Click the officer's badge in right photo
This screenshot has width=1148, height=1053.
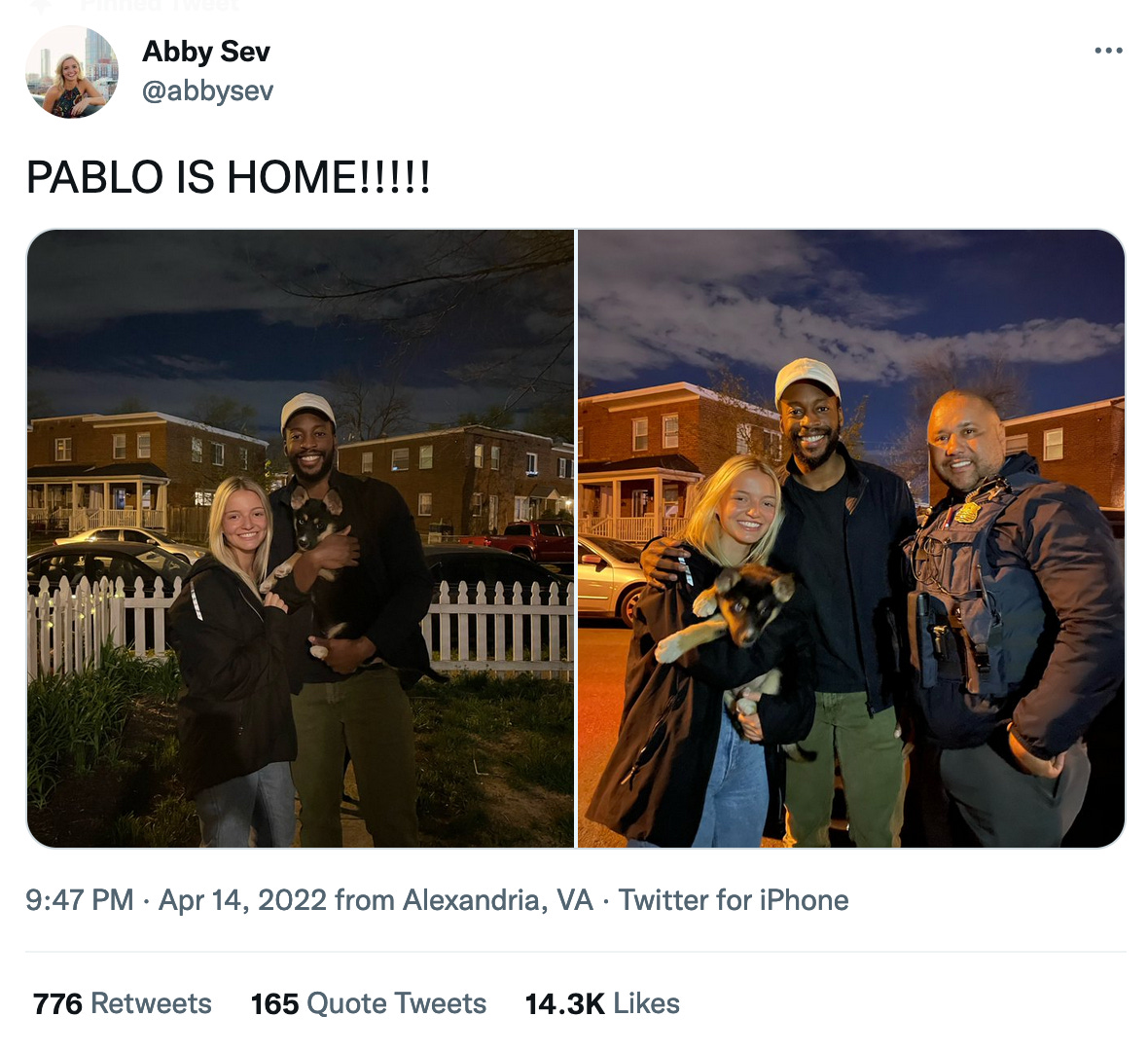point(968,511)
